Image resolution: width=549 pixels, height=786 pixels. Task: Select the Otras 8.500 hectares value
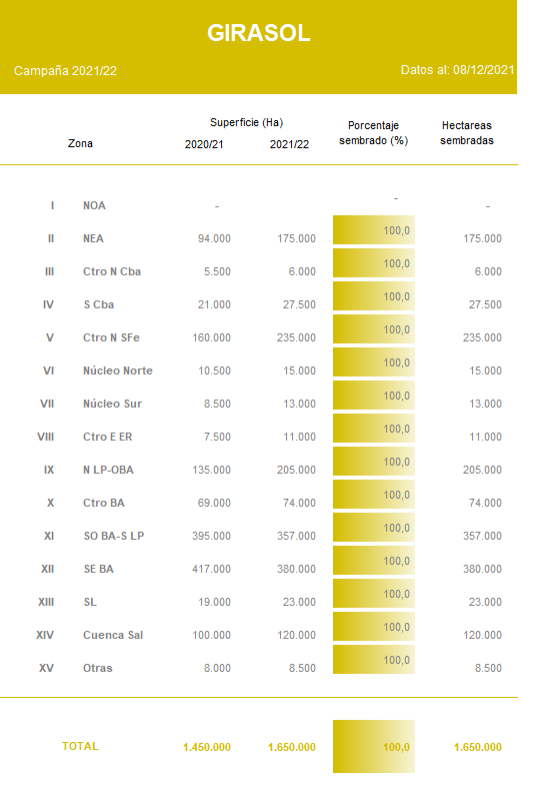click(488, 668)
